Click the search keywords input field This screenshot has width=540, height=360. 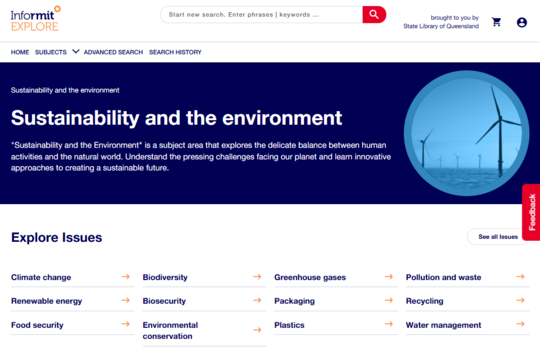point(262,14)
